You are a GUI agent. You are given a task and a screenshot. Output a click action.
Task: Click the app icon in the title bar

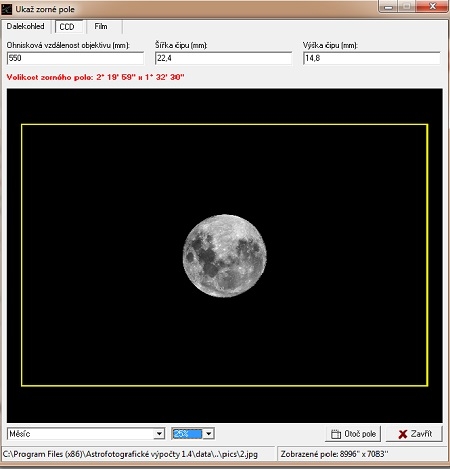6,9
